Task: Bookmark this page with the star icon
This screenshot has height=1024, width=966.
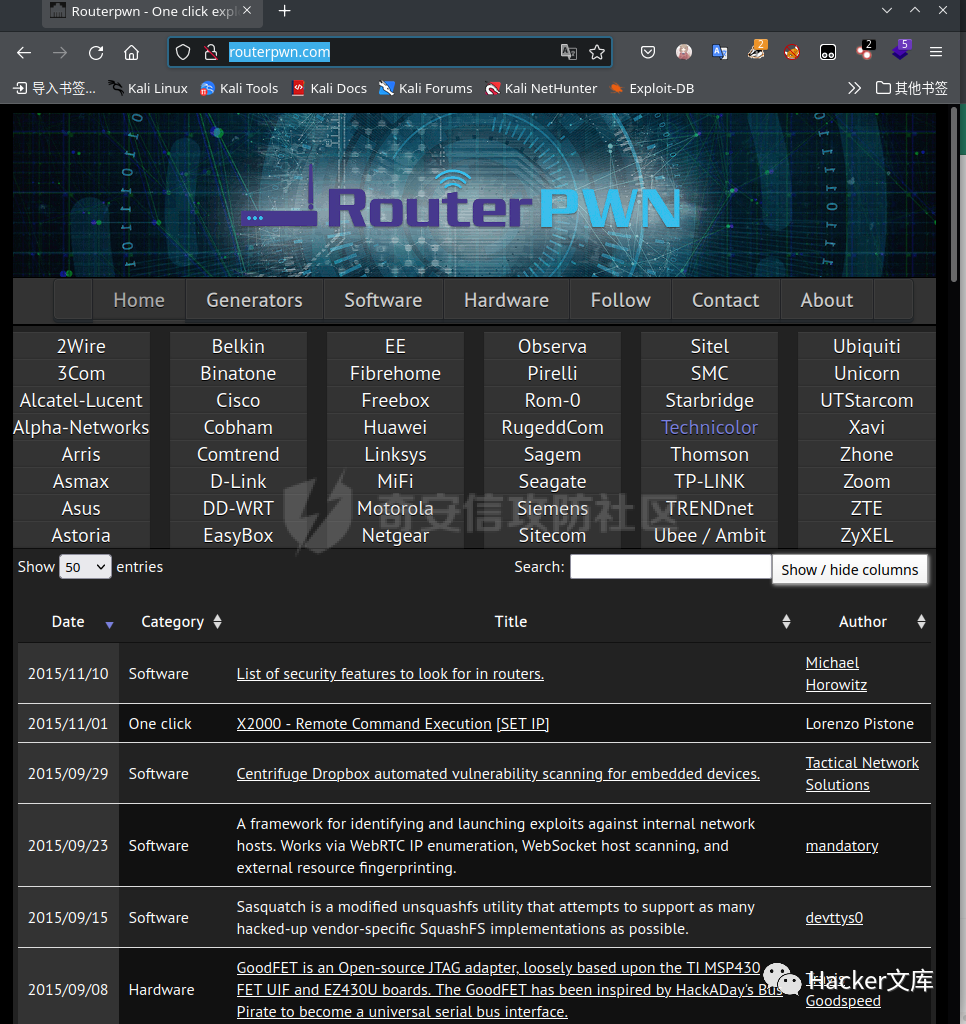Action: (596, 52)
